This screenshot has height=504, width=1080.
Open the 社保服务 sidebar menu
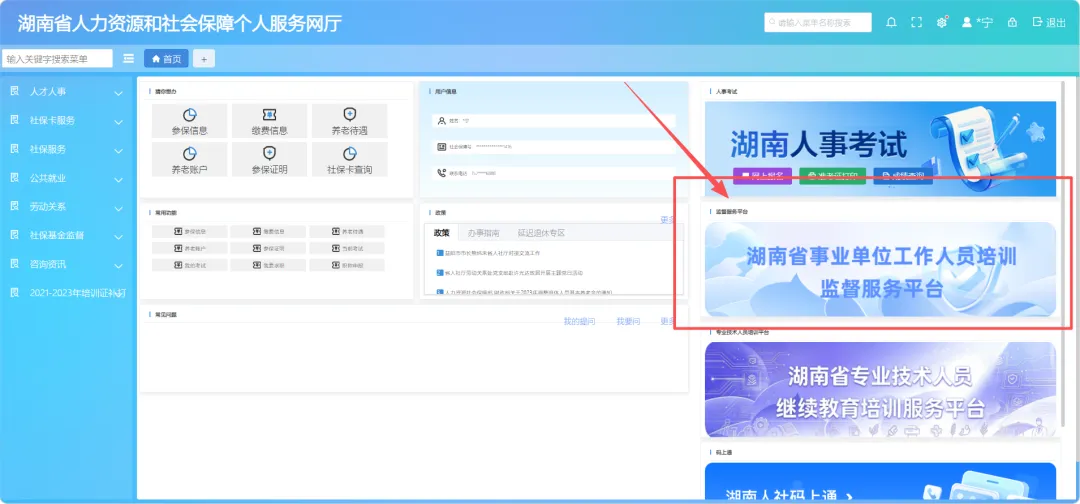point(48,149)
